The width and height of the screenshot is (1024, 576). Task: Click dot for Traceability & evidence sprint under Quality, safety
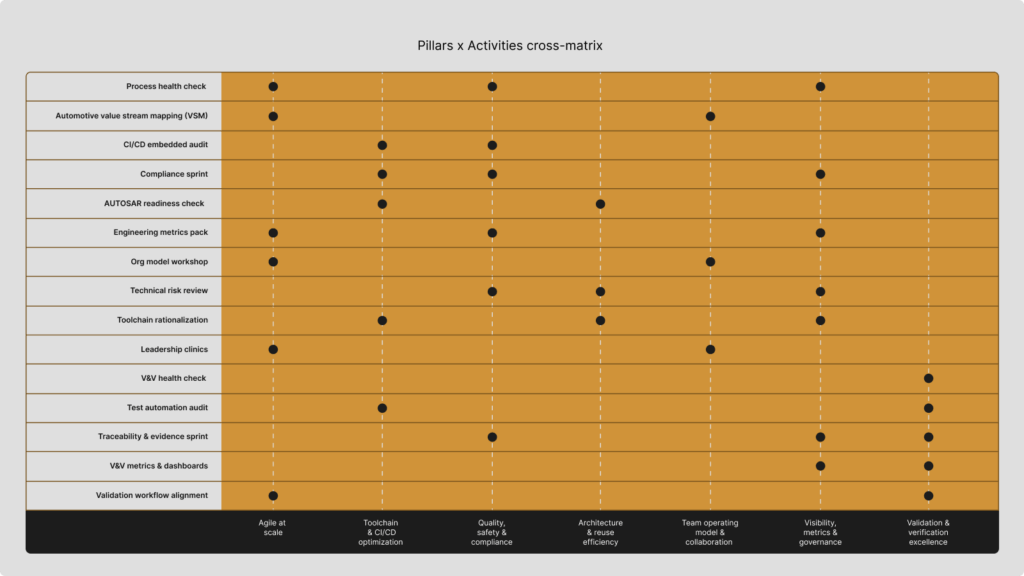(x=492, y=437)
